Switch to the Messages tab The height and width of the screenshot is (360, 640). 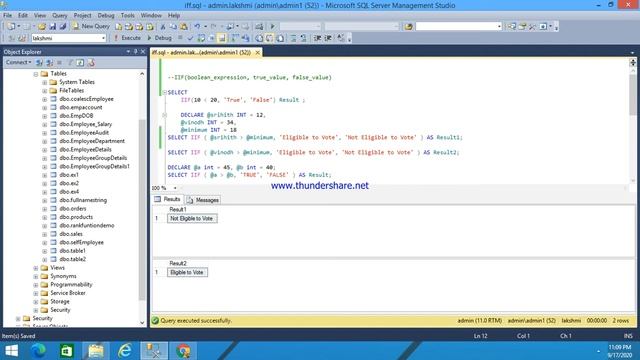[x=203, y=200]
